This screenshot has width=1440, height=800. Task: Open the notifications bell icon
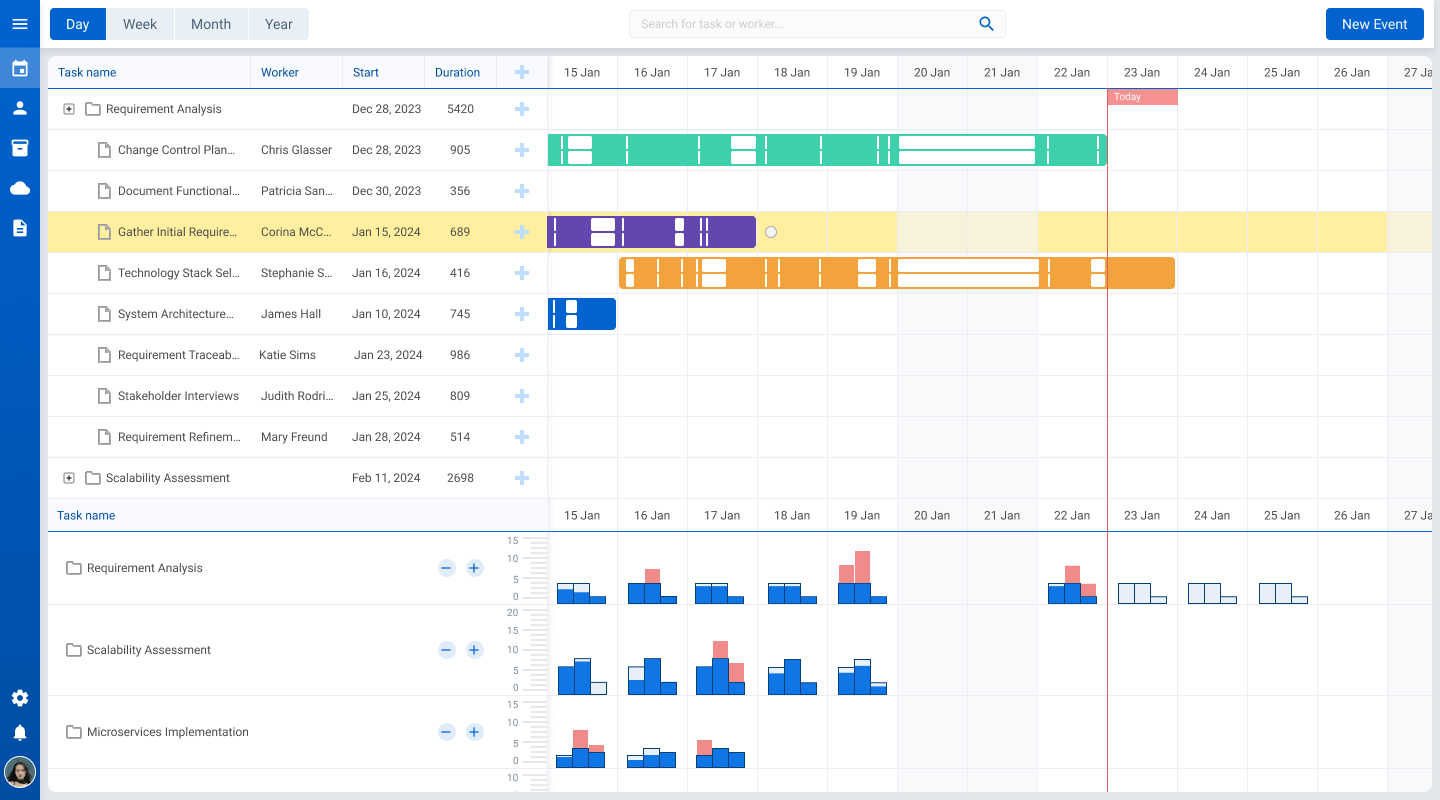20,732
